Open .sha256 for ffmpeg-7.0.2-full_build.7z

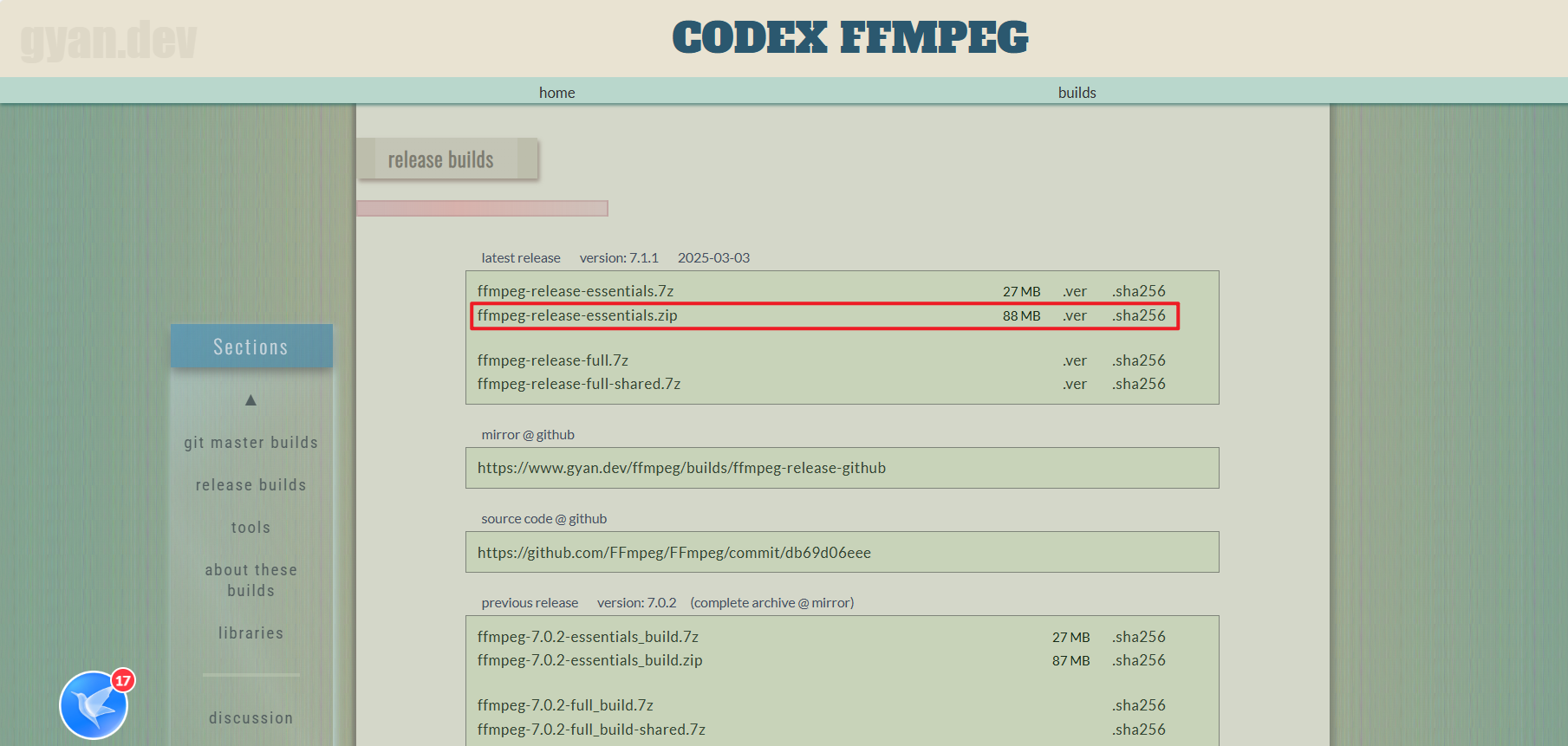click(1139, 705)
